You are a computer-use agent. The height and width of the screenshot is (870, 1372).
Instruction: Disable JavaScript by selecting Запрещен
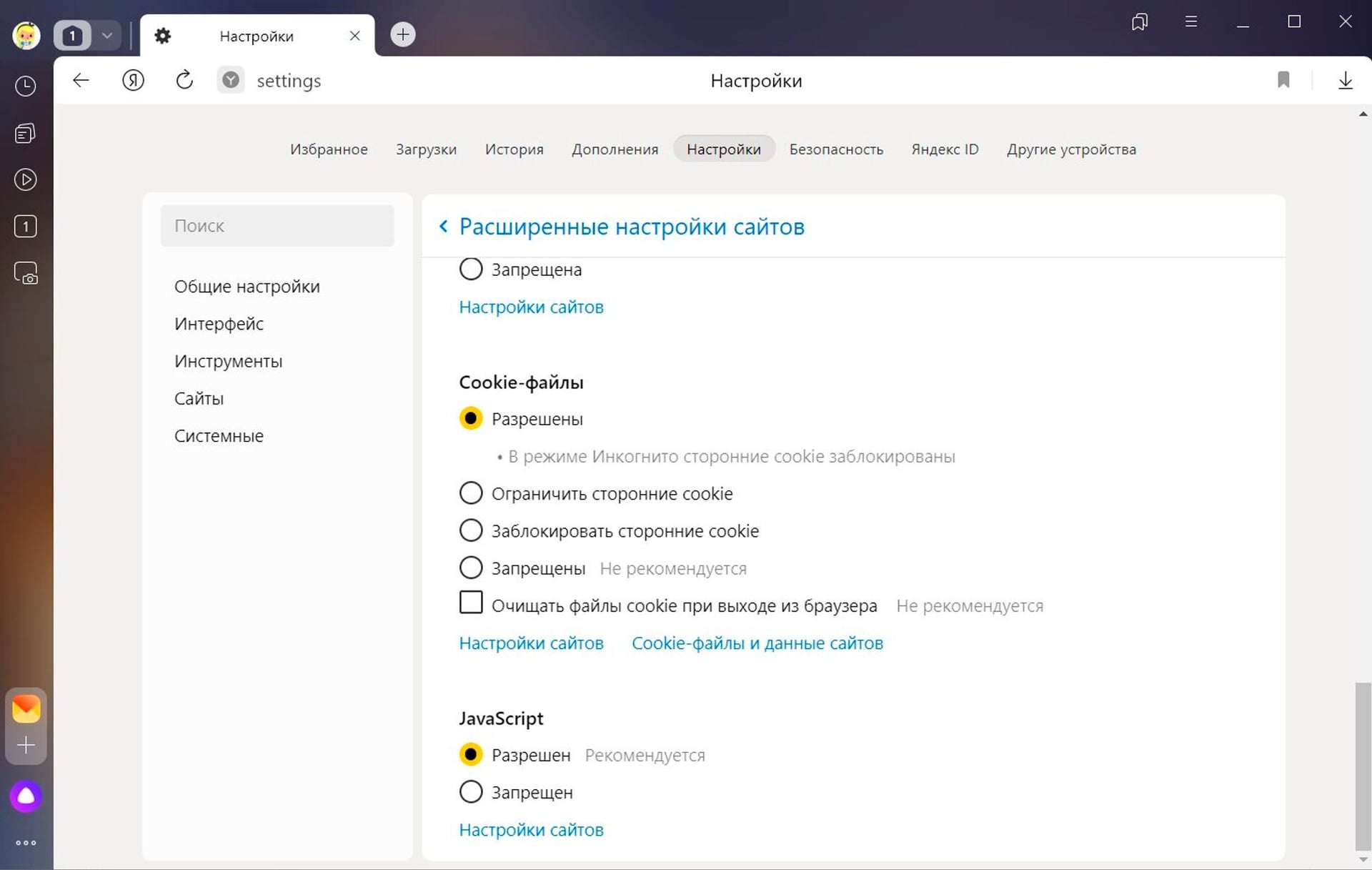[471, 791]
